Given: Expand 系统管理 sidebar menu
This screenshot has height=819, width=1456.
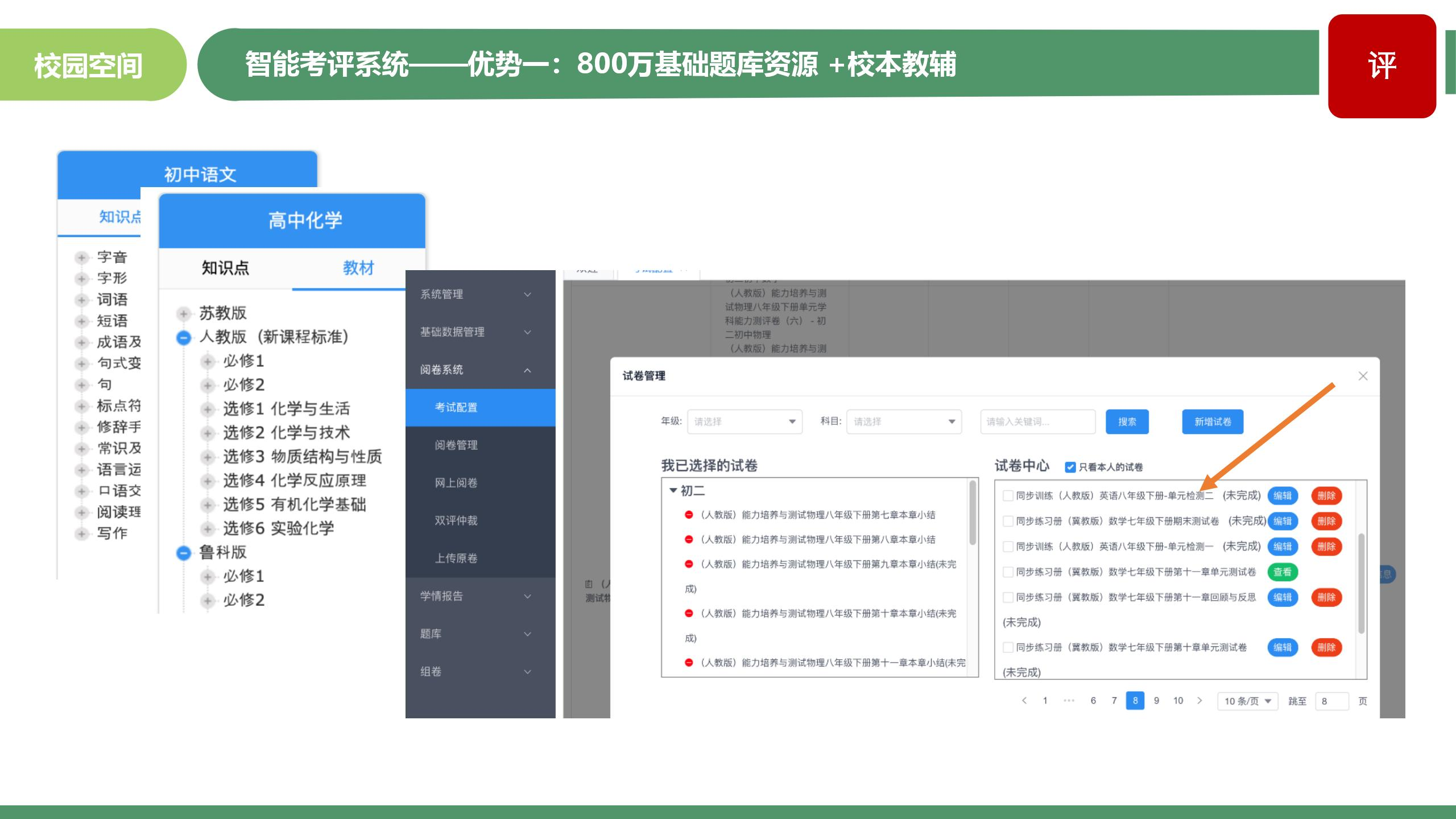Looking at the screenshot, I should pyautogui.click(x=480, y=294).
